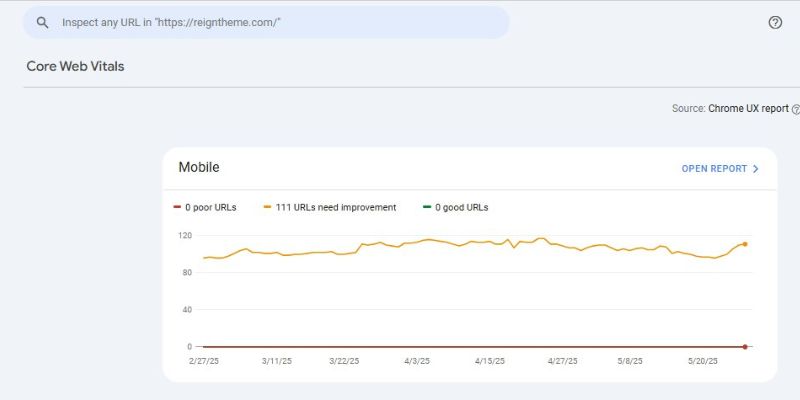Click the 4/15/25 date label on the axis
Viewport: 800px width, 400px height.
pyautogui.click(x=491, y=361)
